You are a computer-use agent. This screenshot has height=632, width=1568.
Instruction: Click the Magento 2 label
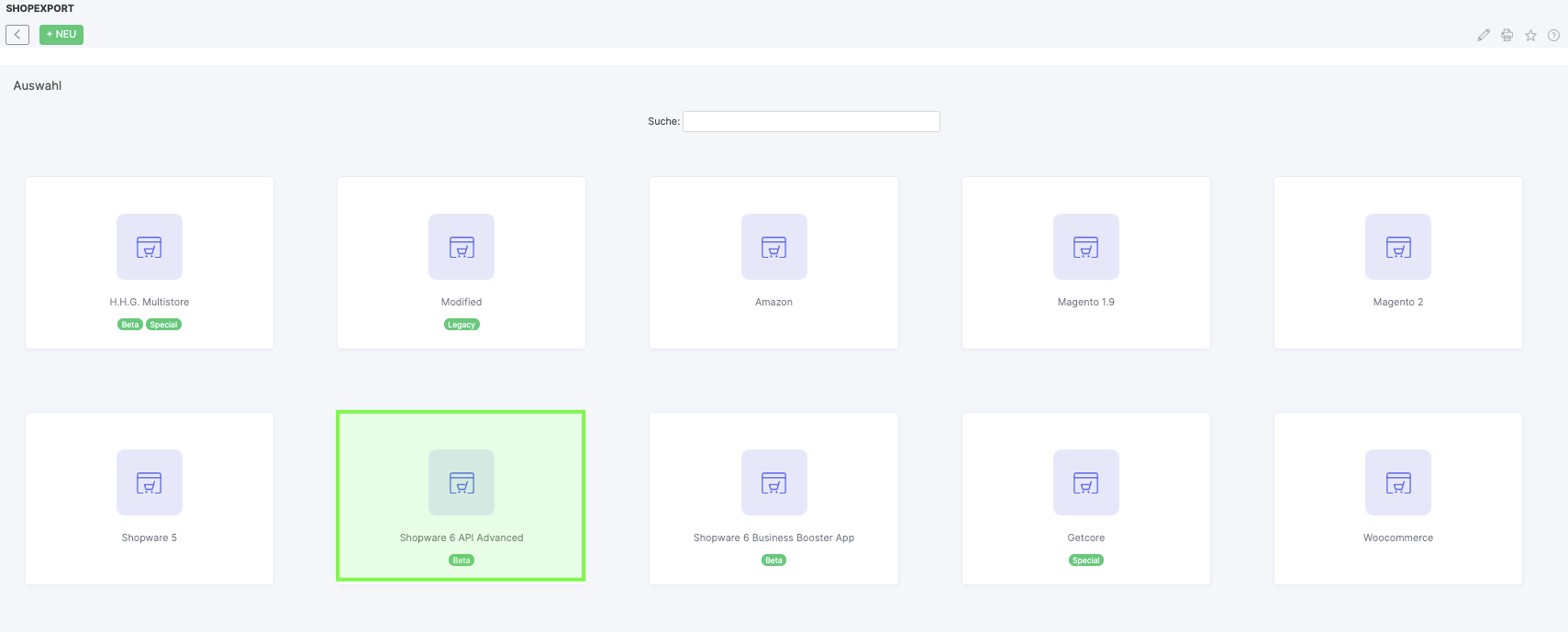click(x=1398, y=302)
